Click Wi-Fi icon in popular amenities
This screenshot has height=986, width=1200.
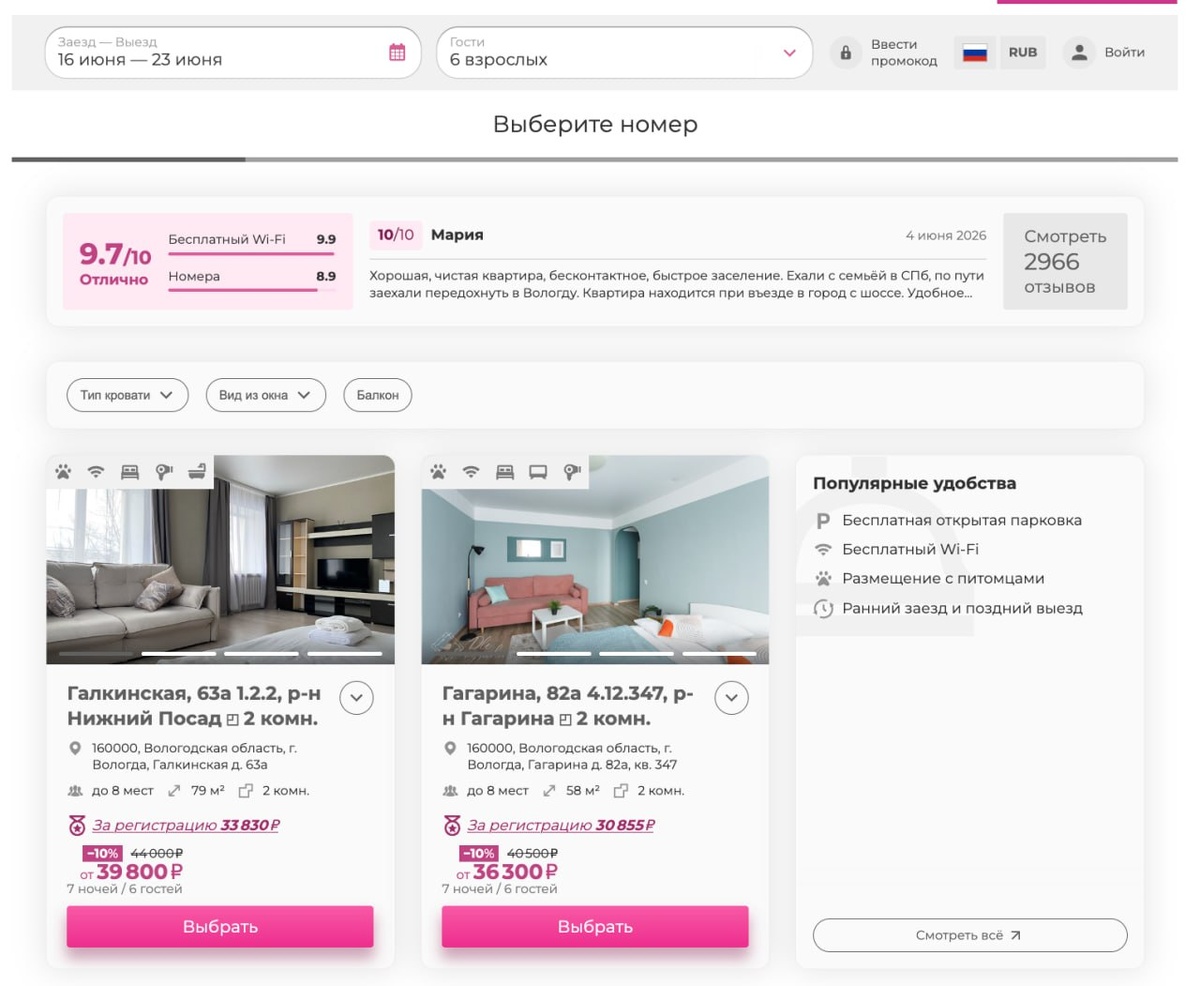click(x=823, y=550)
